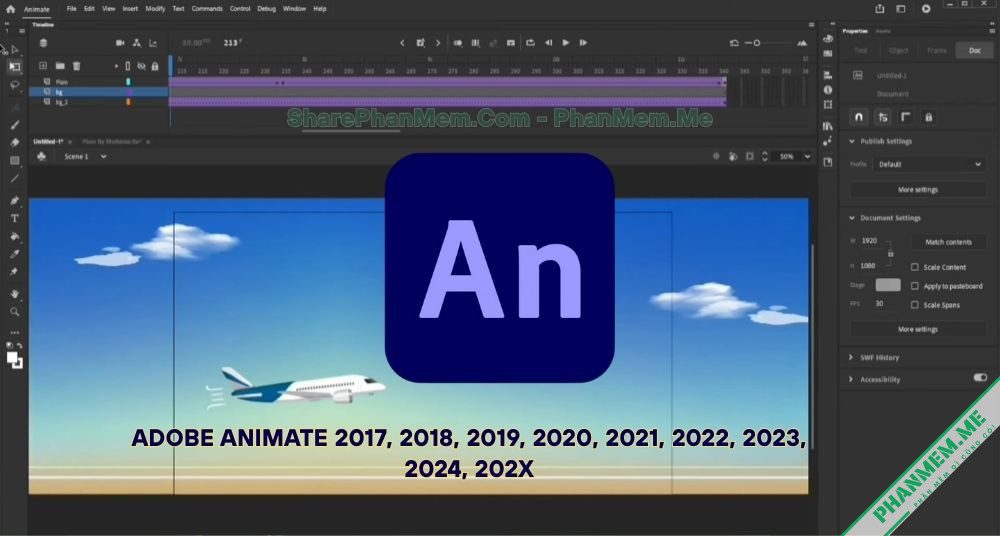The width and height of the screenshot is (1000, 536).
Task: Step back one frame
Action: click(x=548, y=43)
